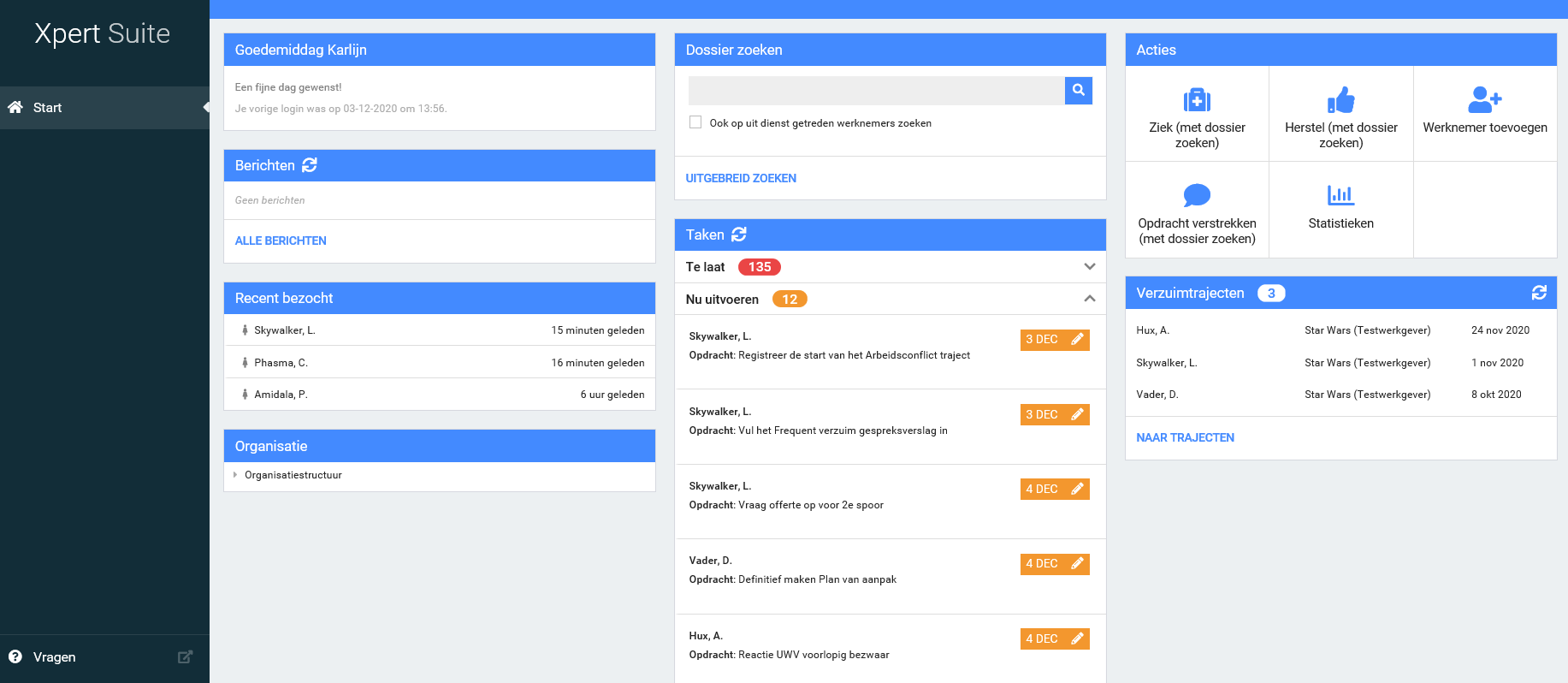Go to NAAR TRAJECTEN link
The width and height of the screenshot is (1568, 683).
point(1185,437)
